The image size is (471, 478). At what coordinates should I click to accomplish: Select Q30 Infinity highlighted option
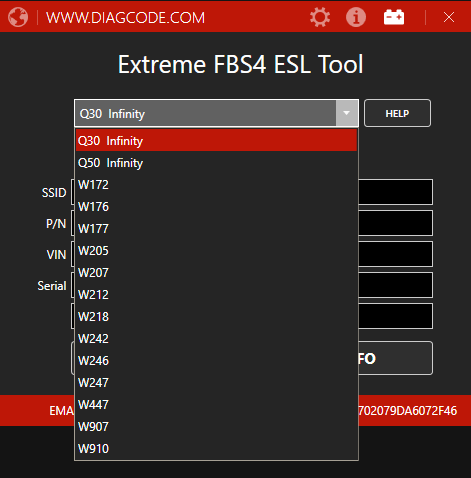pyautogui.click(x=216, y=140)
